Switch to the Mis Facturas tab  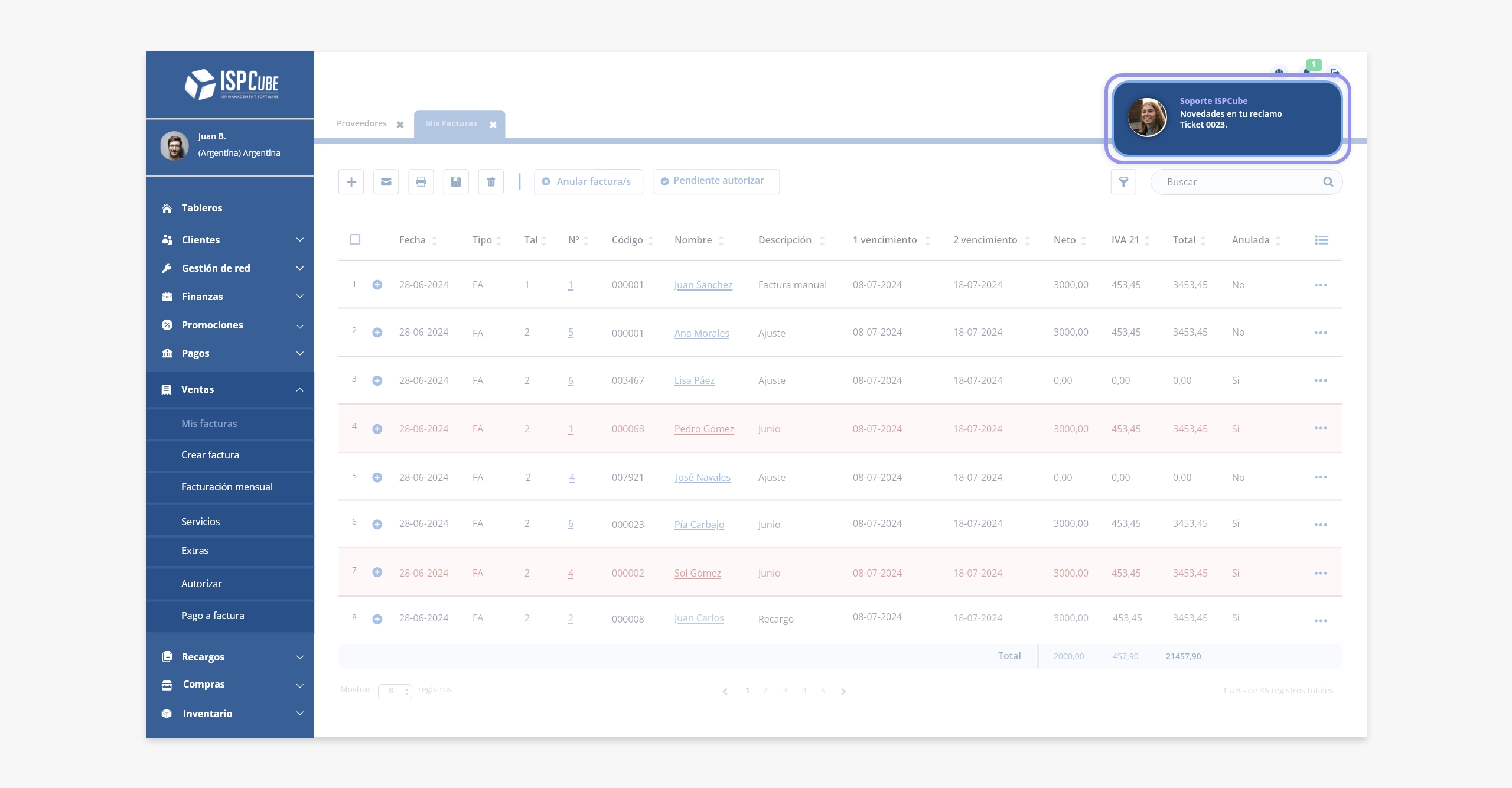pyautogui.click(x=451, y=123)
